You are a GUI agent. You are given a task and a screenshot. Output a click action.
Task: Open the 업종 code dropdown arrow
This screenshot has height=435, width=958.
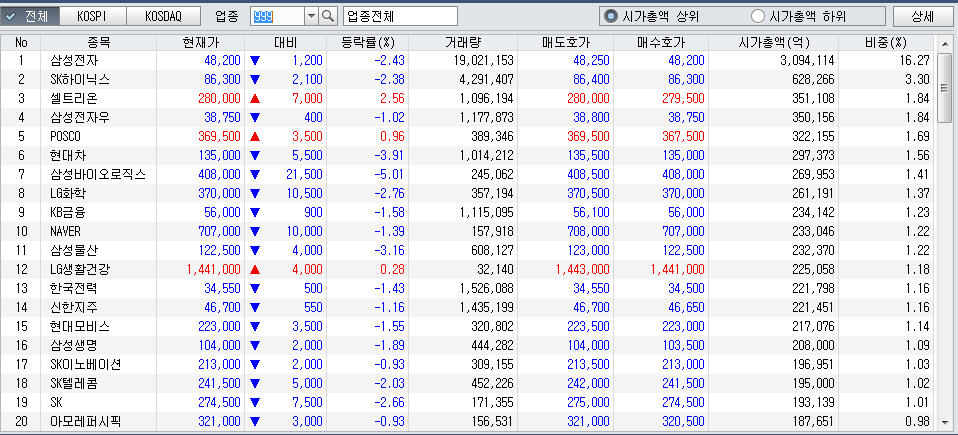pyautogui.click(x=309, y=17)
